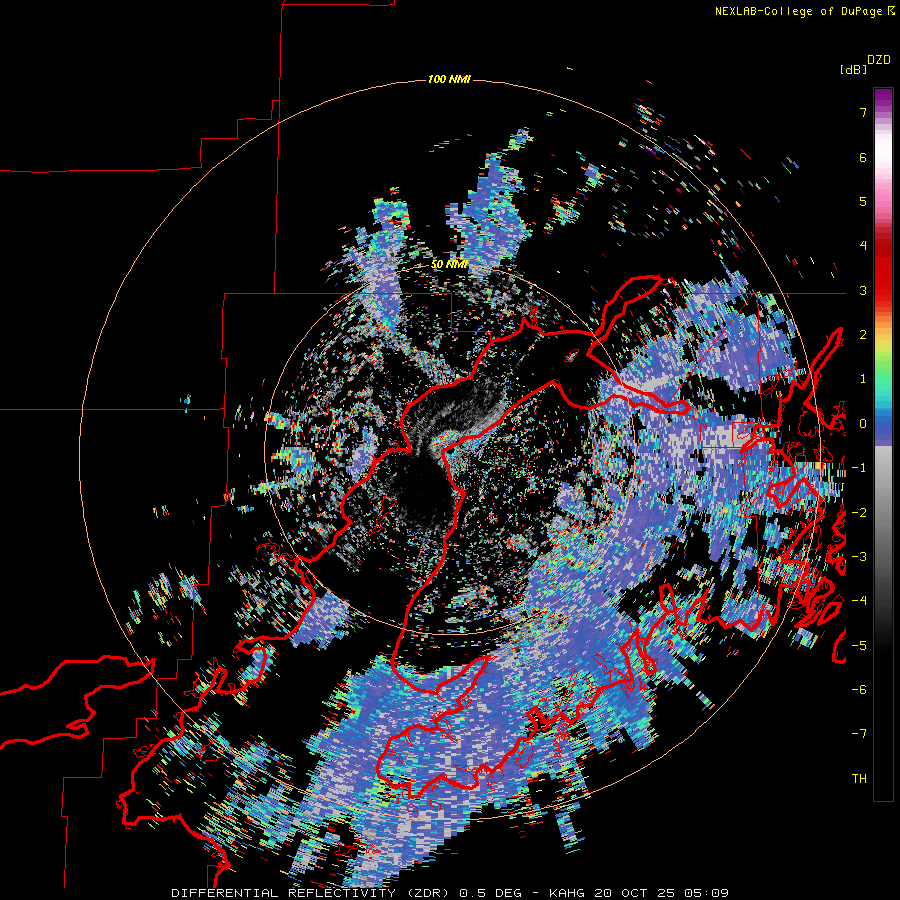Screen dimensions: 900x900
Task: Pick the "-6" label on the color scale
Action: coord(859,689)
